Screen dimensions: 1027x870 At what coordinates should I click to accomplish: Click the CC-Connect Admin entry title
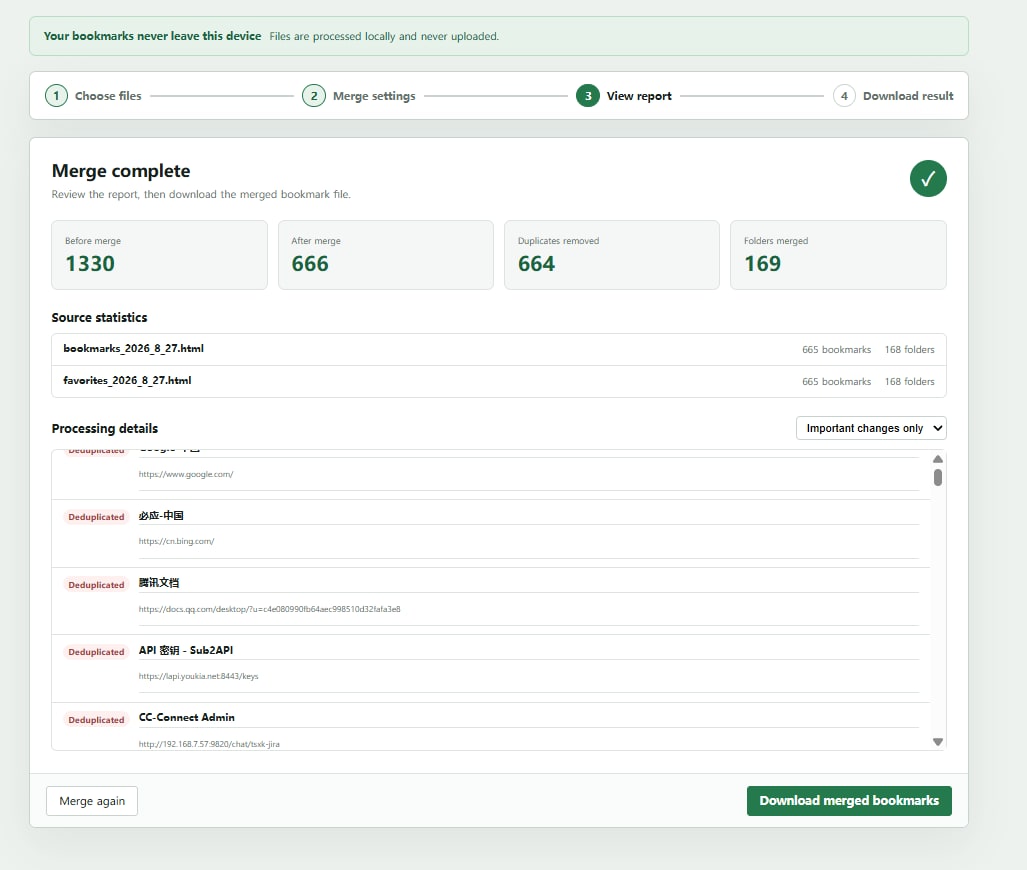187,717
